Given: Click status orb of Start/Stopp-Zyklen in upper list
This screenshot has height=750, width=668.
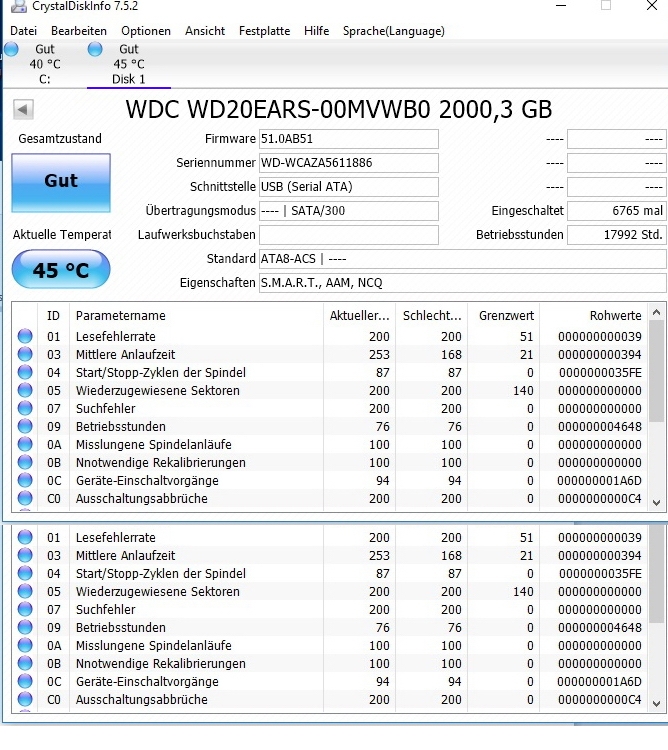Looking at the screenshot, I should (x=25, y=373).
